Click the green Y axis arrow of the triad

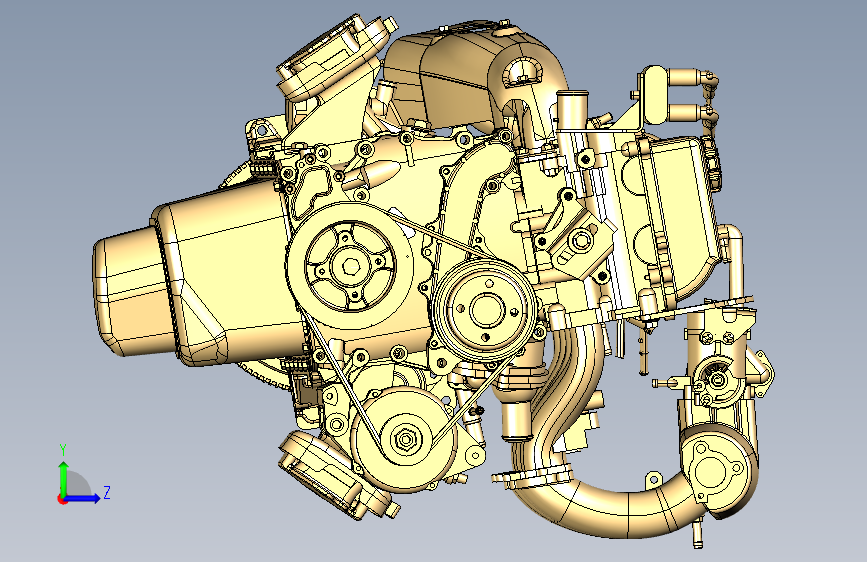click(x=64, y=478)
